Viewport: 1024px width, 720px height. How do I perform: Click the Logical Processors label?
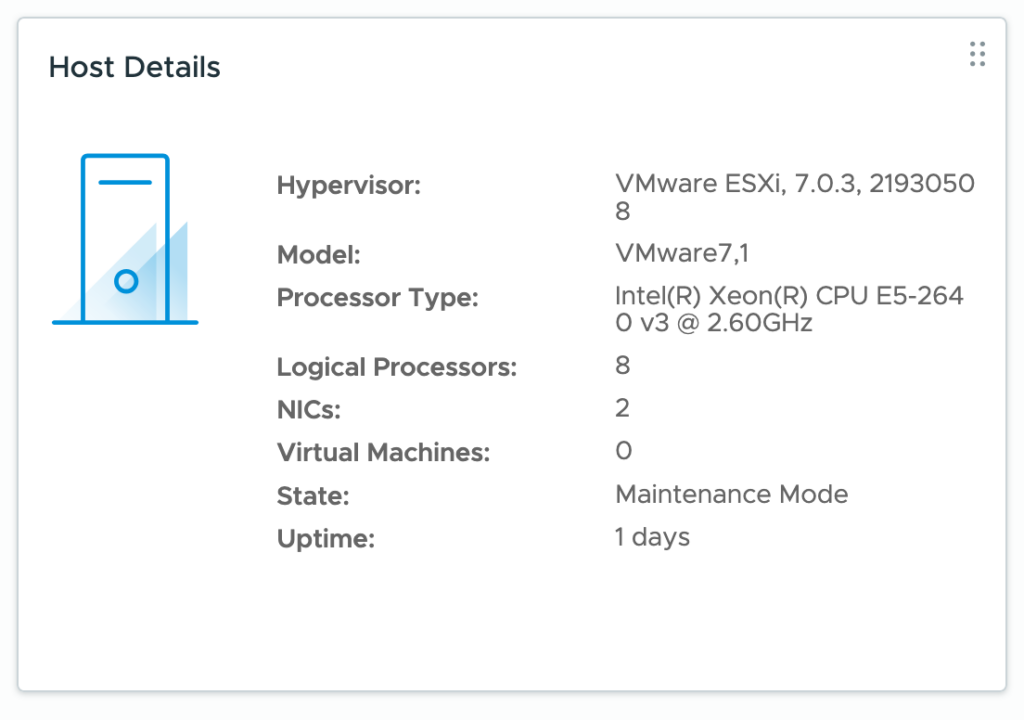pos(397,367)
